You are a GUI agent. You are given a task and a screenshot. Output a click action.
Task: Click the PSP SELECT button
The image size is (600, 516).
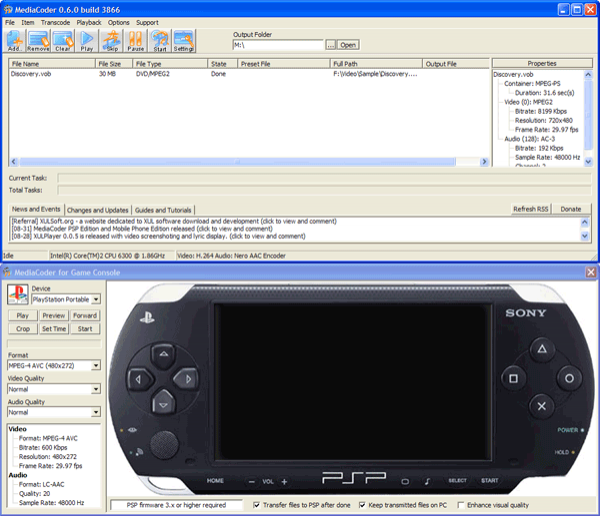pyautogui.click(x=457, y=480)
